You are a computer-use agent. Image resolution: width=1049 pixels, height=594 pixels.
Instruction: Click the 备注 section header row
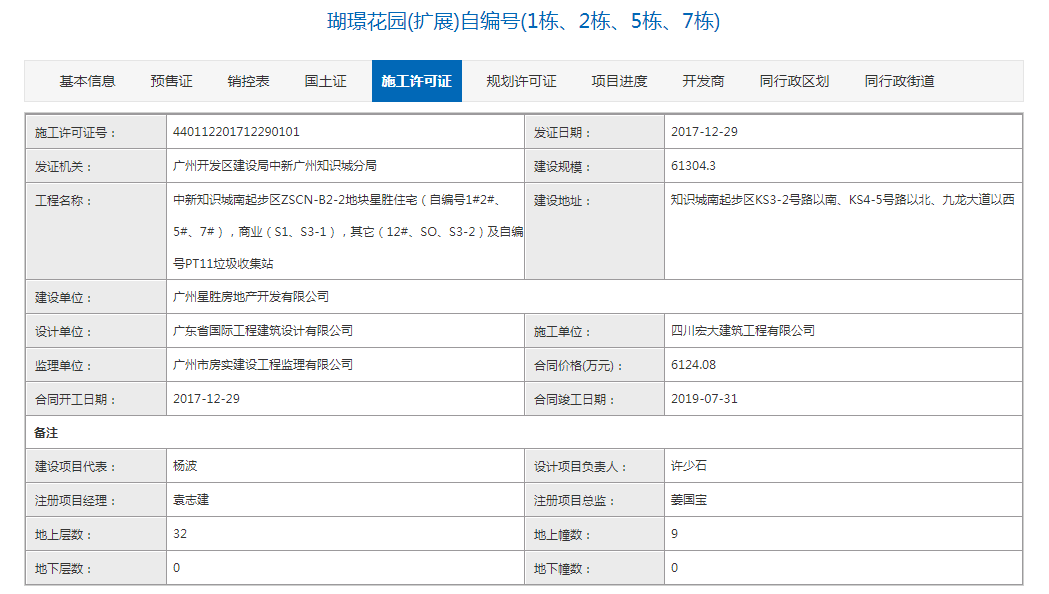pyautogui.click(x=48, y=433)
